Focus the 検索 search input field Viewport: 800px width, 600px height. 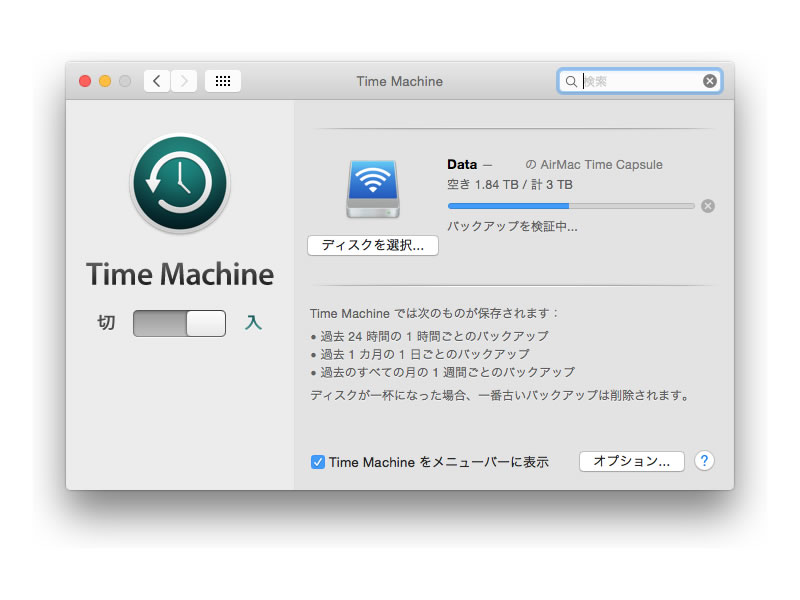pyautogui.click(x=640, y=81)
